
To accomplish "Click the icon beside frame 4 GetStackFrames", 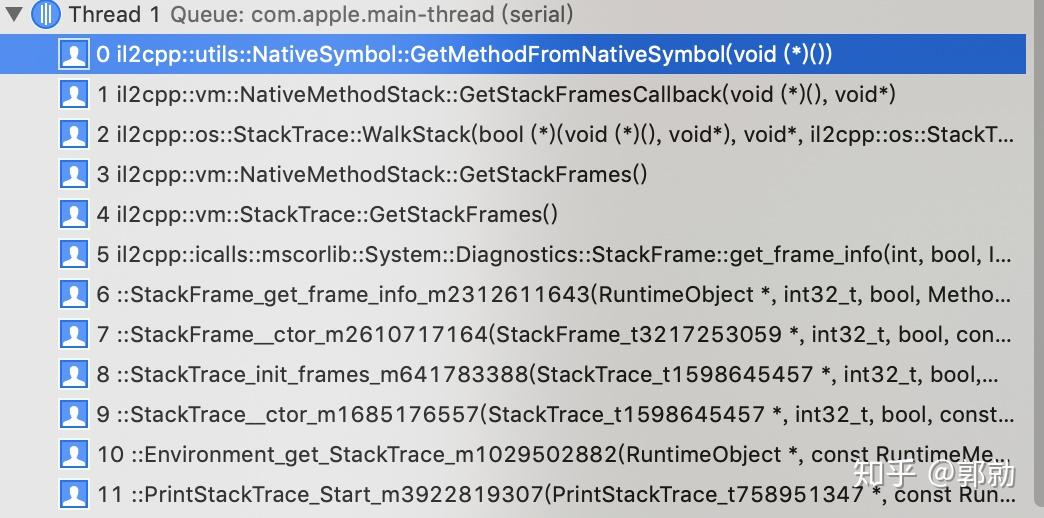I will [74, 215].
